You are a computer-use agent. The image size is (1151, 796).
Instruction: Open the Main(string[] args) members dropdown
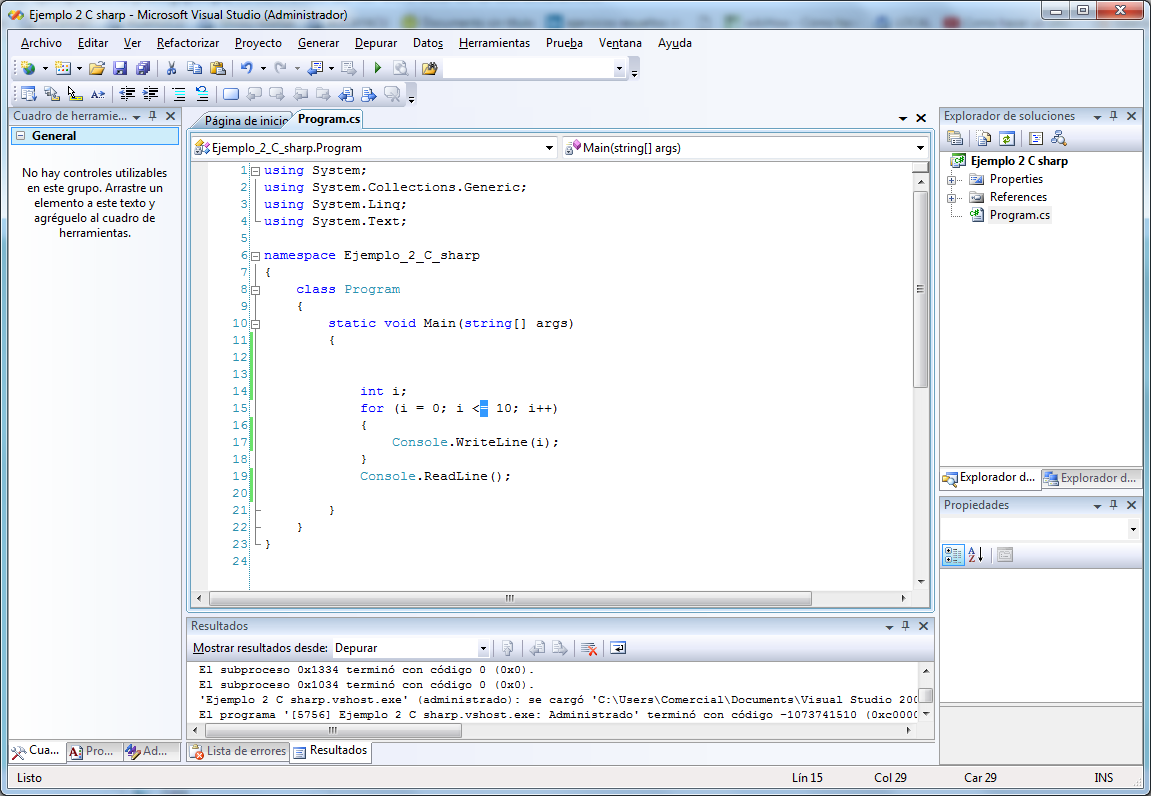click(x=920, y=148)
